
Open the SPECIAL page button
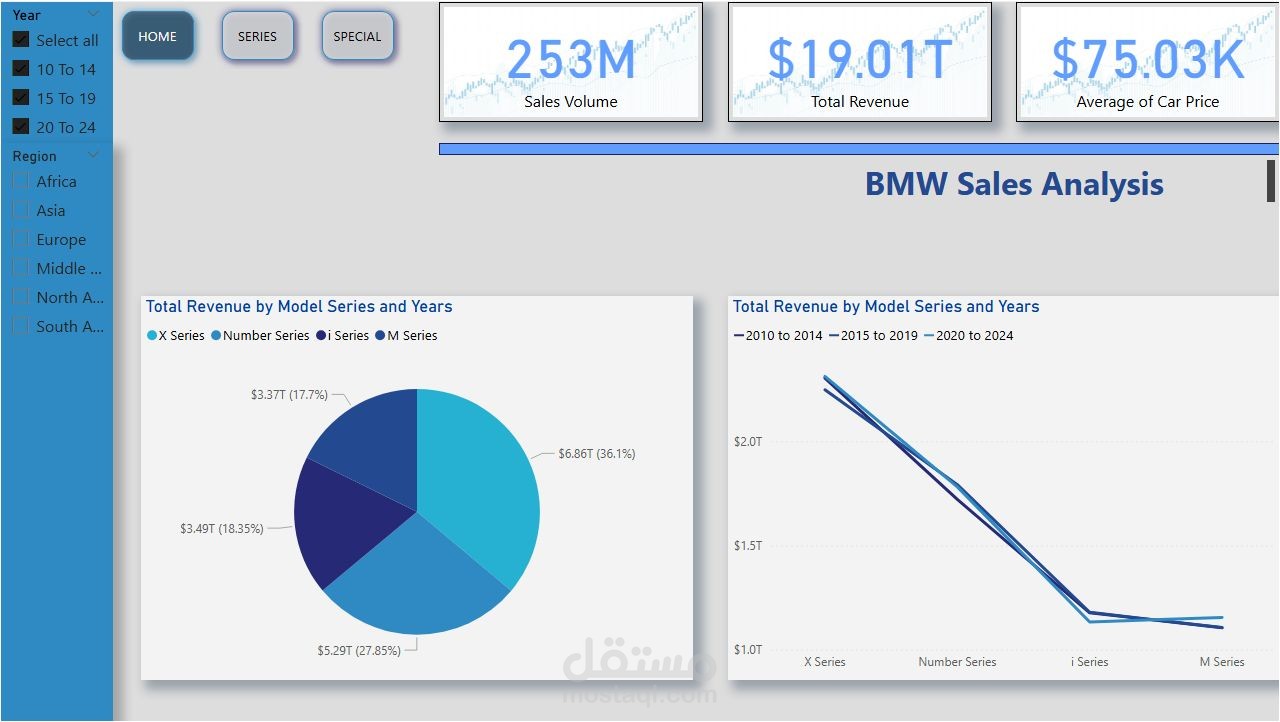pos(358,36)
